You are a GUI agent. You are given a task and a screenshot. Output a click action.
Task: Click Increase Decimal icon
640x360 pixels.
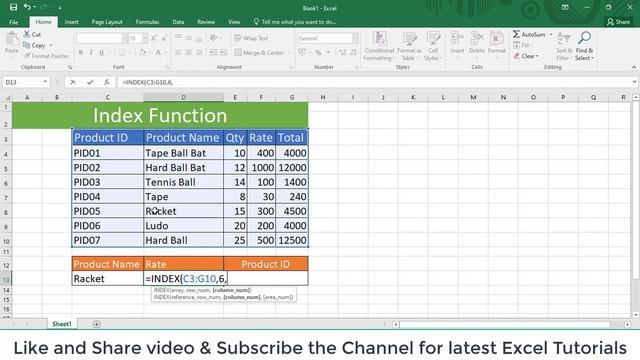342,52
